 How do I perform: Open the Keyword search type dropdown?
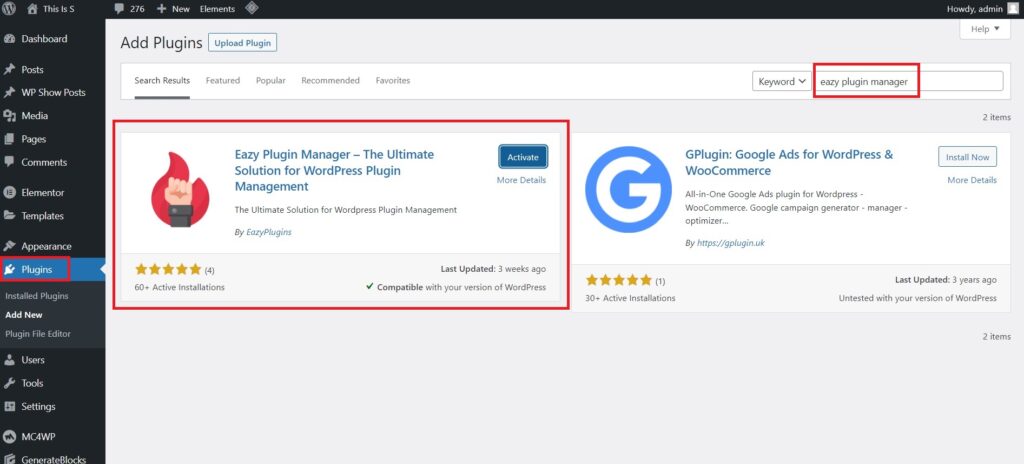tap(782, 82)
